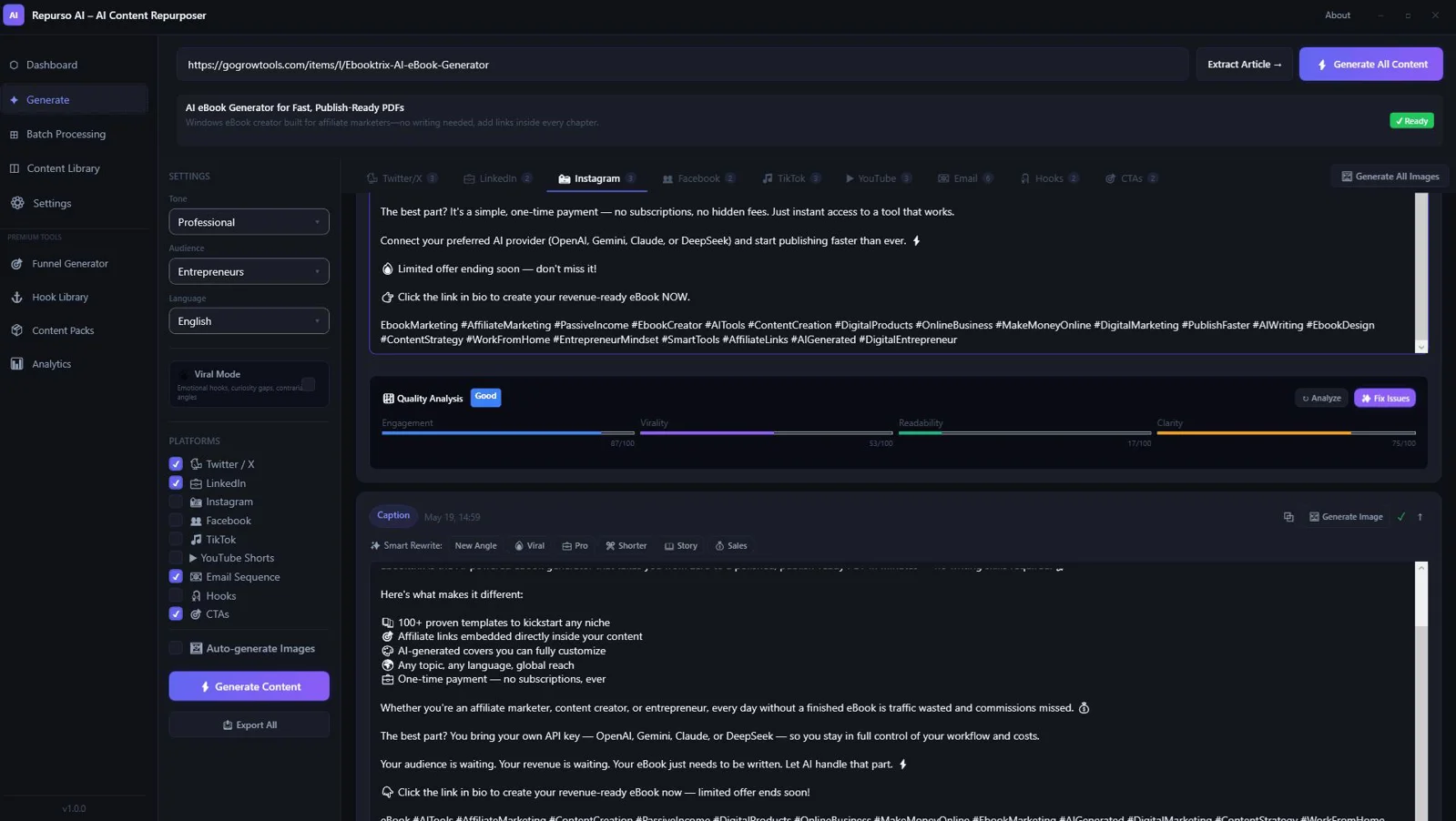Open the Language dropdown showing English
Image resolution: width=1456 pixels, height=821 pixels.
tap(249, 321)
